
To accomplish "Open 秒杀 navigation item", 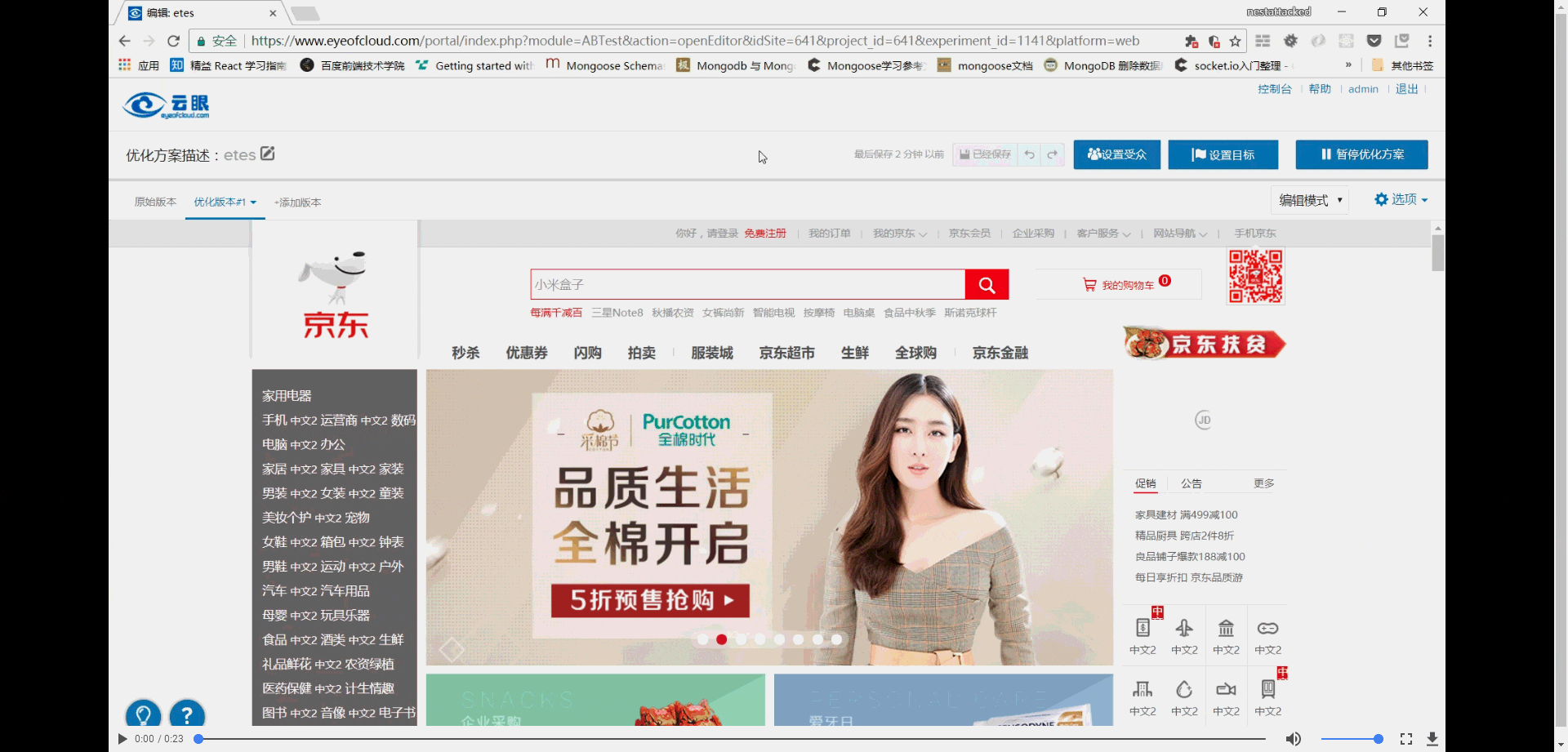I will tap(465, 353).
